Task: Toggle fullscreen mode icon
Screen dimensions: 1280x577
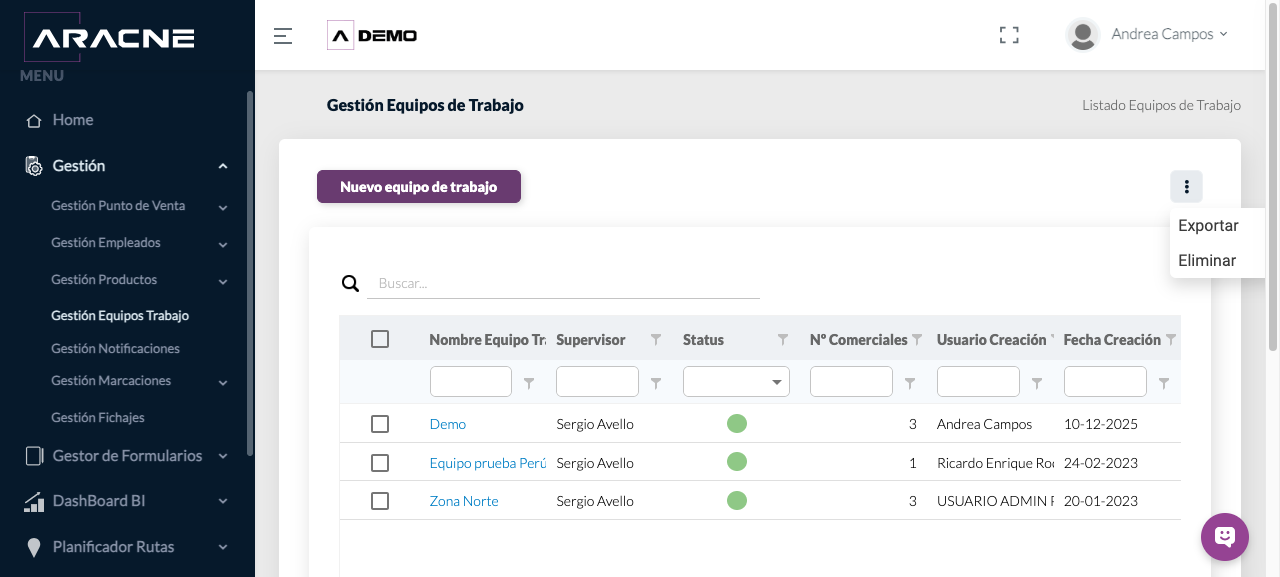Action: (x=1009, y=35)
